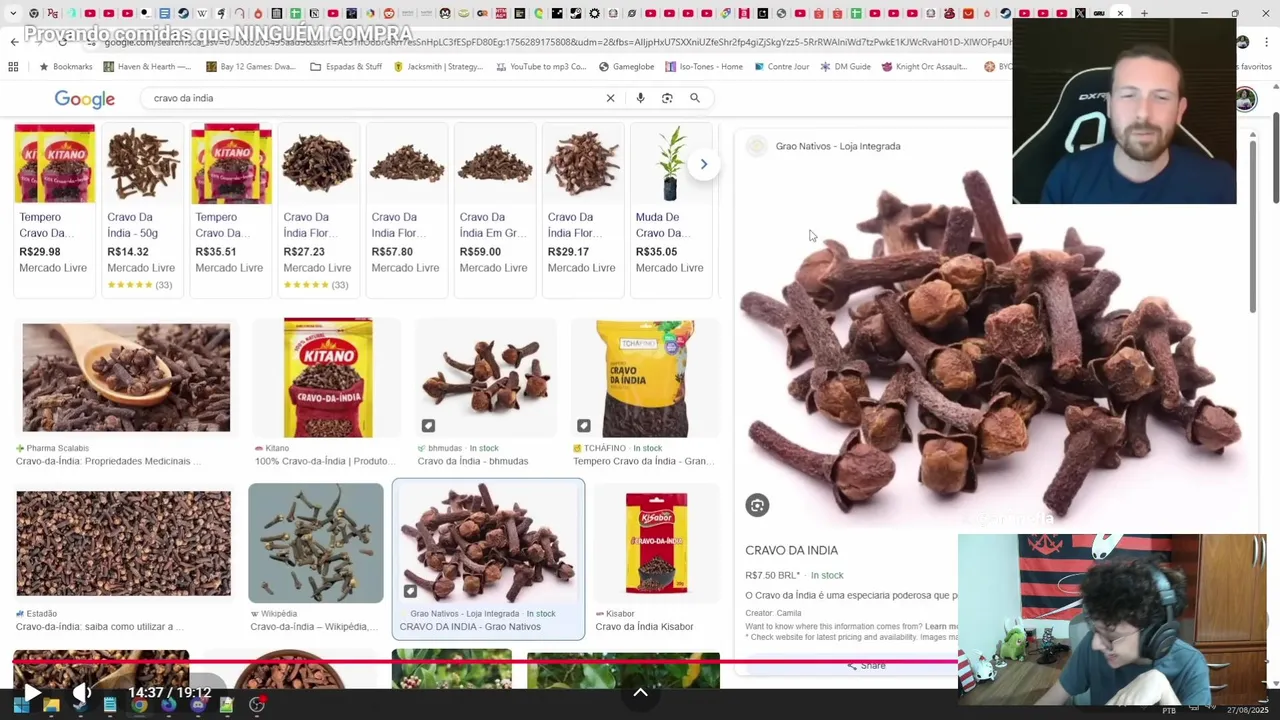Open Cravo Da Índia 50g R$14.32 product

click(142, 210)
